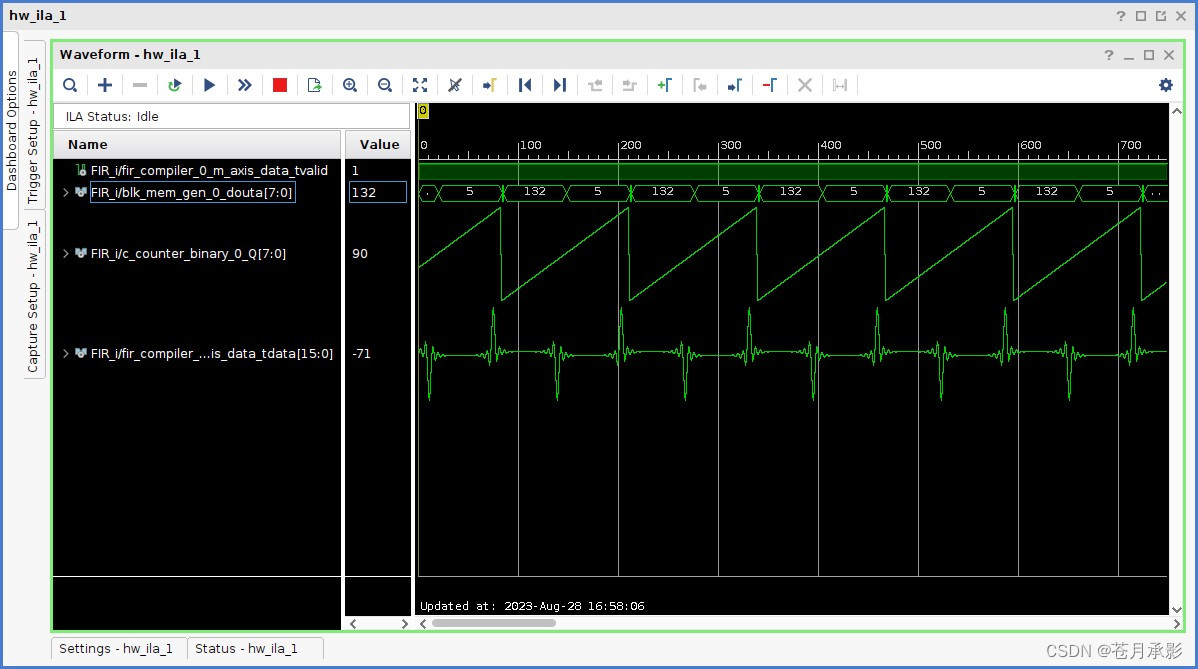Enable auto re-trigger mode
This screenshot has height=669, width=1198.
pos(175,85)
